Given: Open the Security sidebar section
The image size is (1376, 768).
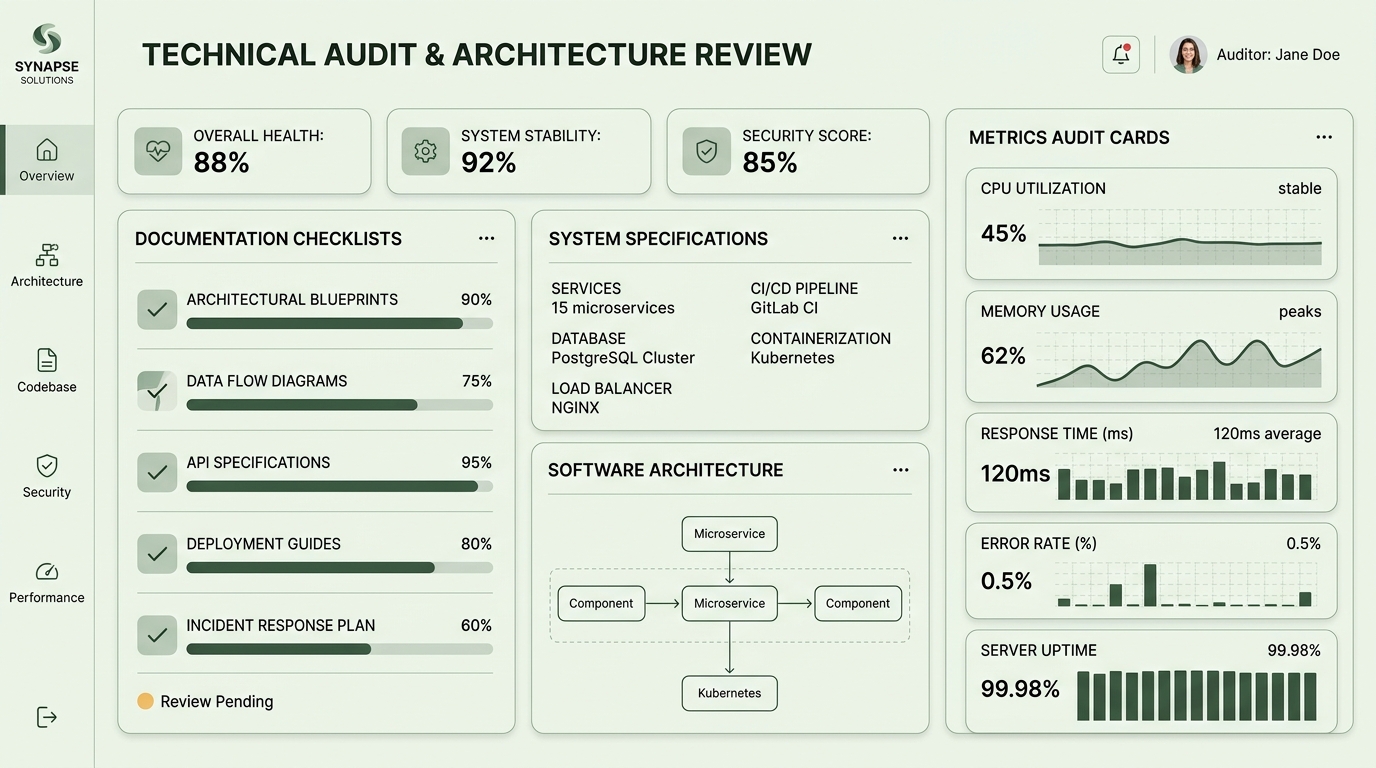Looking at the screenshot, I should click(46, 476).
